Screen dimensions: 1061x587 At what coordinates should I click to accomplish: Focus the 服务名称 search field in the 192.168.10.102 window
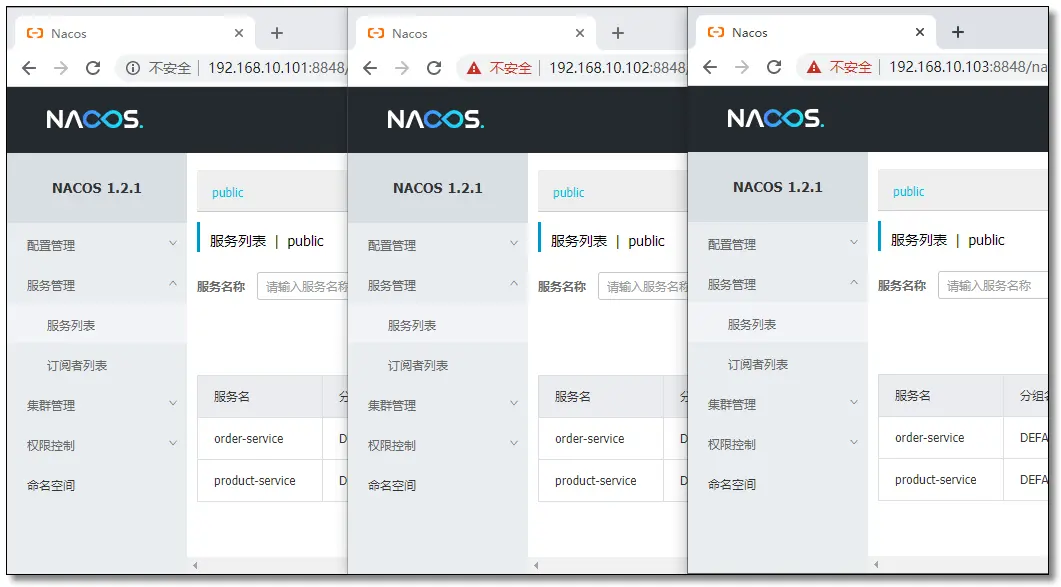[644, 286]
